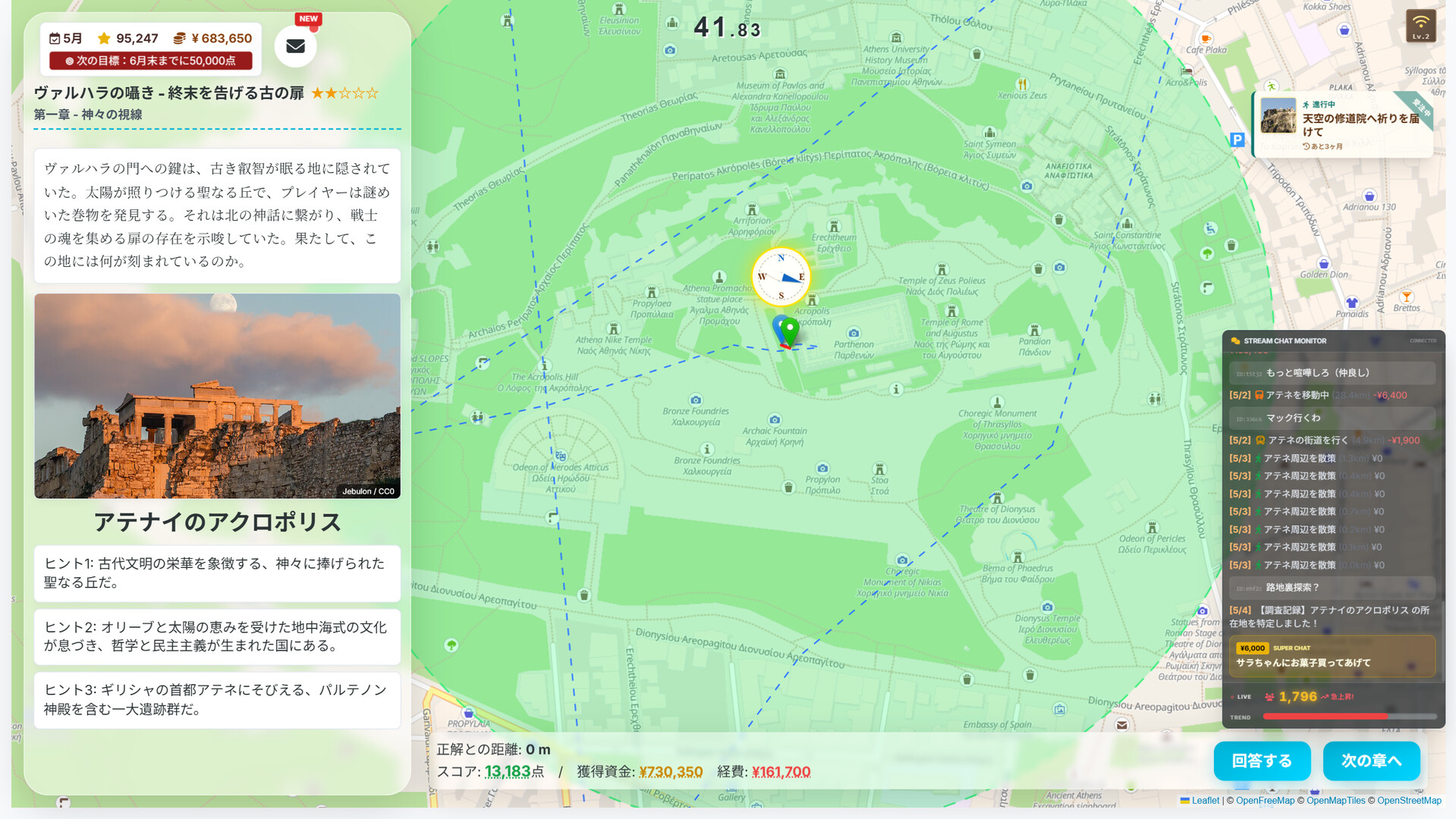The height and width of the screenshot is (819, 1456).
Task: Click the Acropolis photo thumbnail
Action: click(x=217, y=396)
